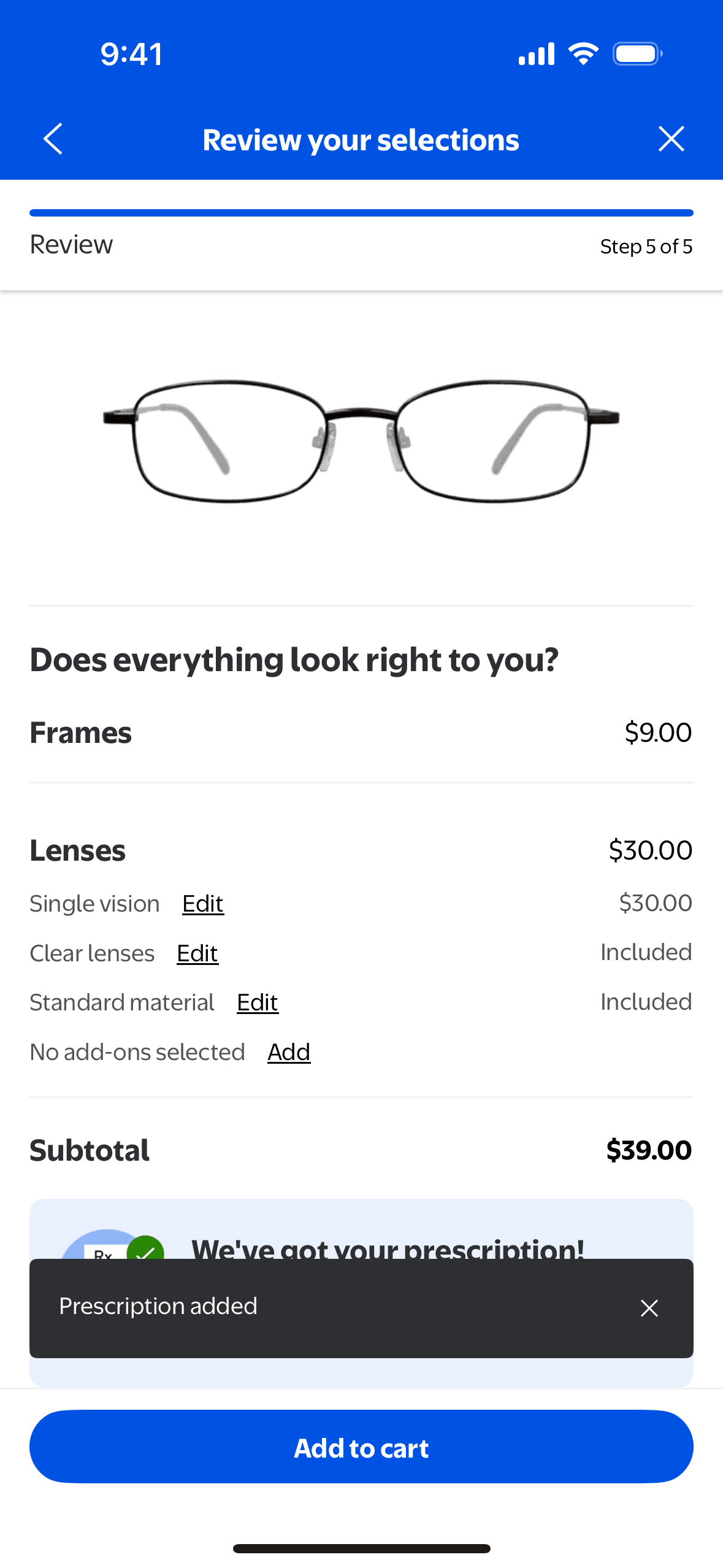Edit the Single vision selection
Image resolution: width=723 pixels, height=1568 pixels.
(x=203, y=904)
